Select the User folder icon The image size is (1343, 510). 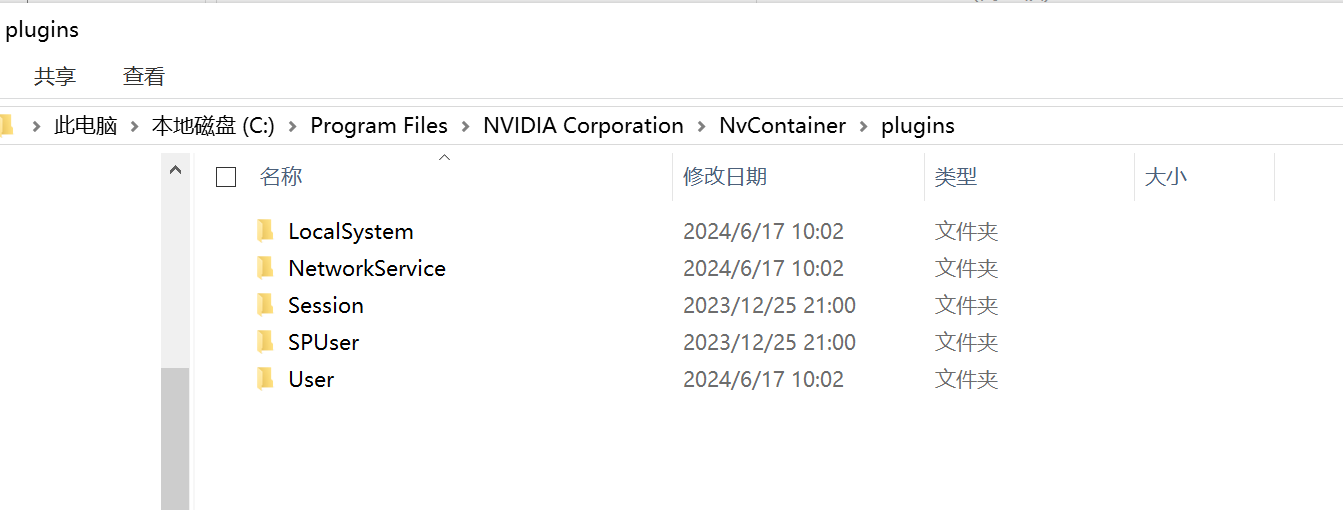tap(265, 379)
